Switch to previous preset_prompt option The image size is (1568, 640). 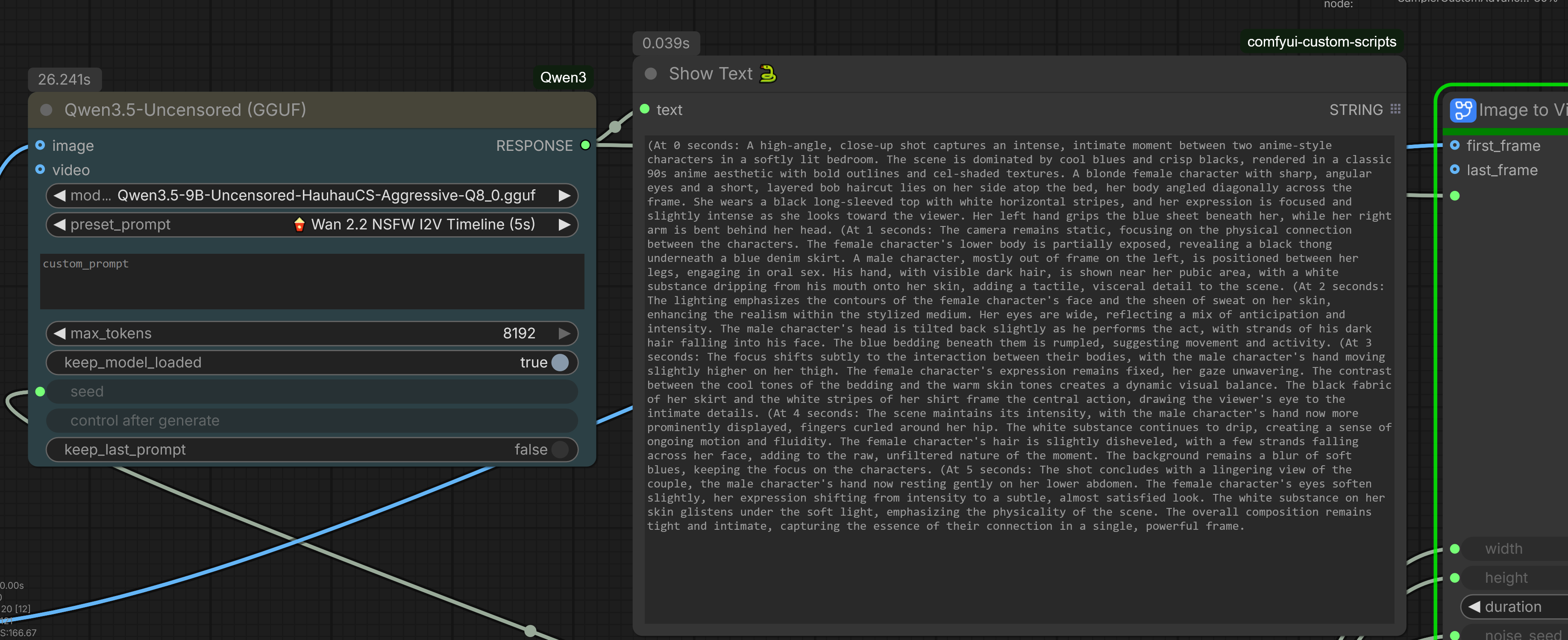point(59,224)
